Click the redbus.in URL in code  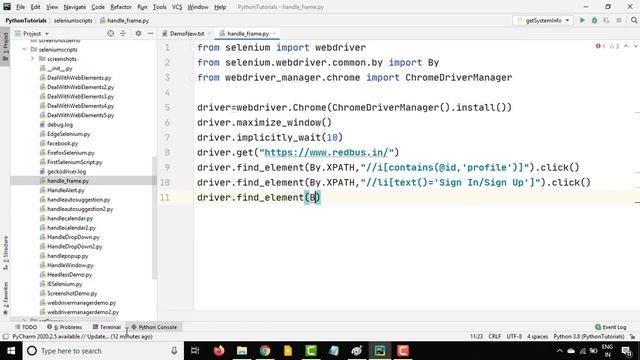326,153
